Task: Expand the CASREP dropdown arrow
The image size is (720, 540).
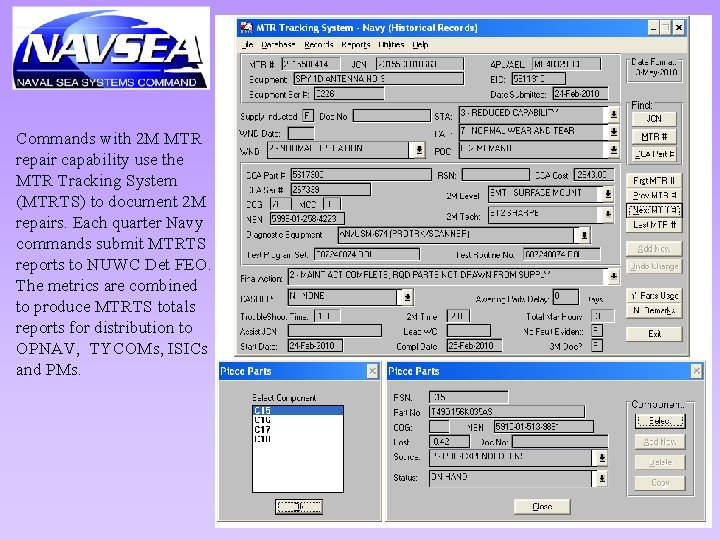Action: coord(407,297)
